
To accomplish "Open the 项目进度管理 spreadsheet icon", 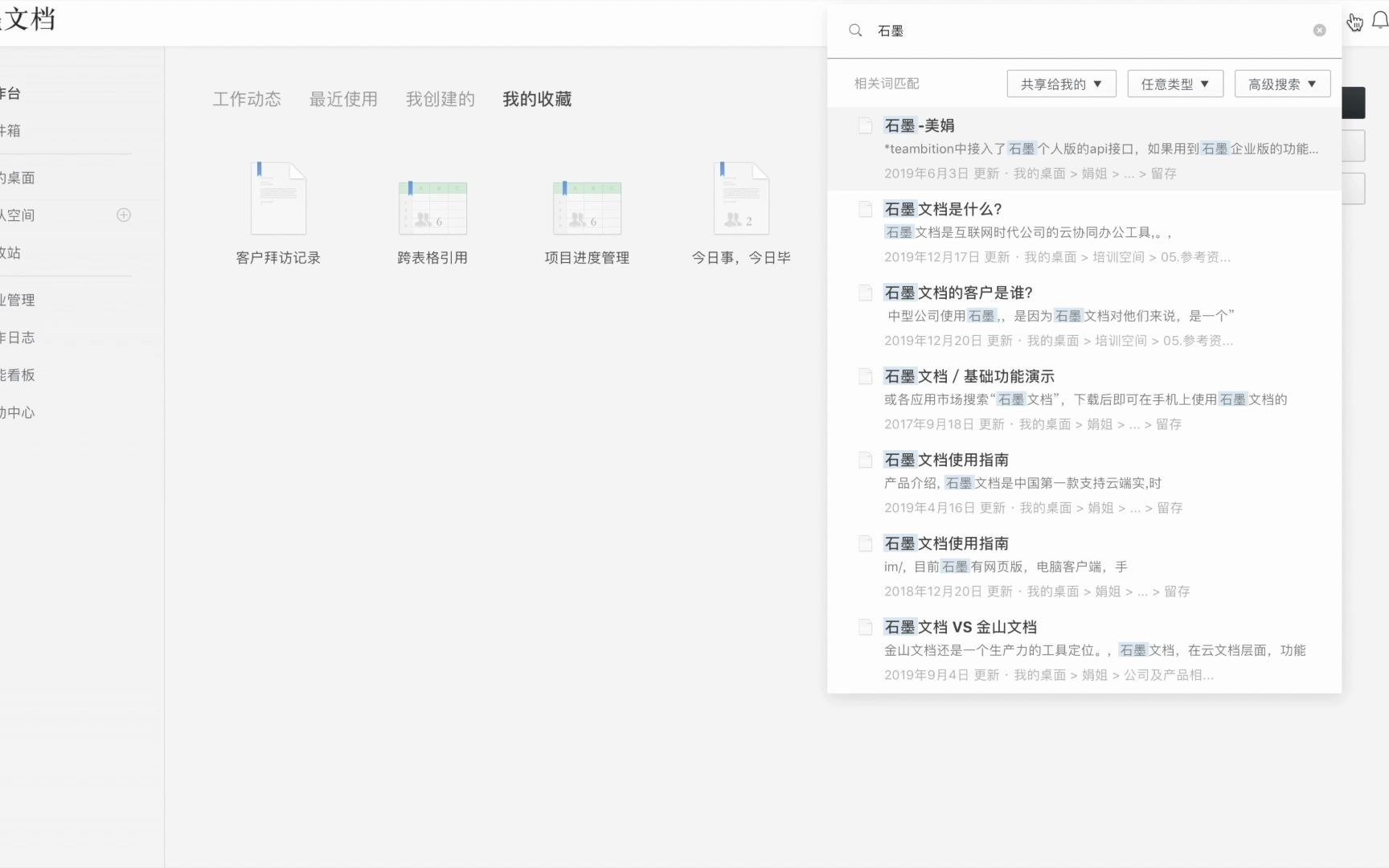I will (588, 207).
